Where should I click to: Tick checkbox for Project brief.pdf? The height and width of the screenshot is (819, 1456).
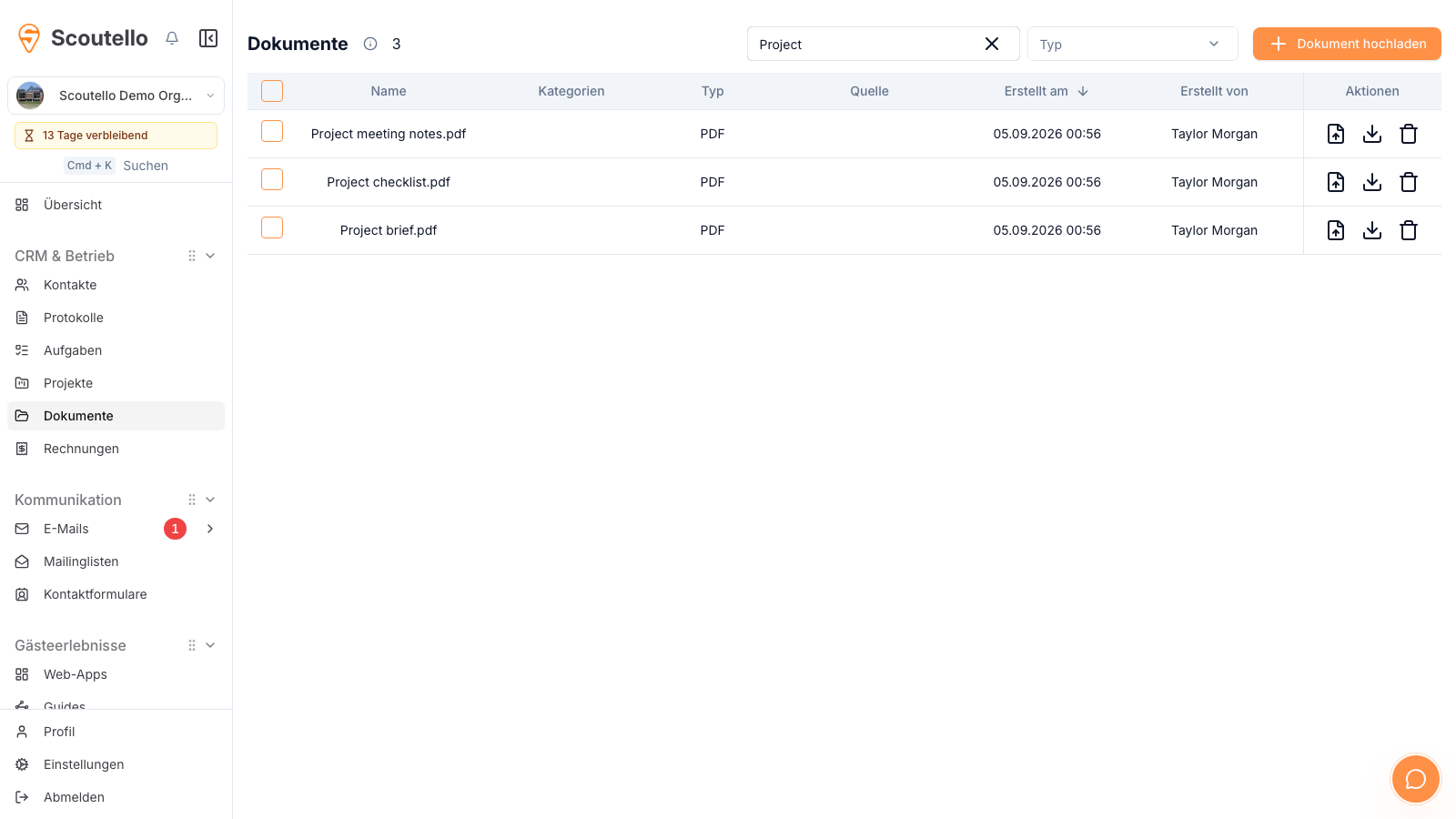tap(272, 227)
